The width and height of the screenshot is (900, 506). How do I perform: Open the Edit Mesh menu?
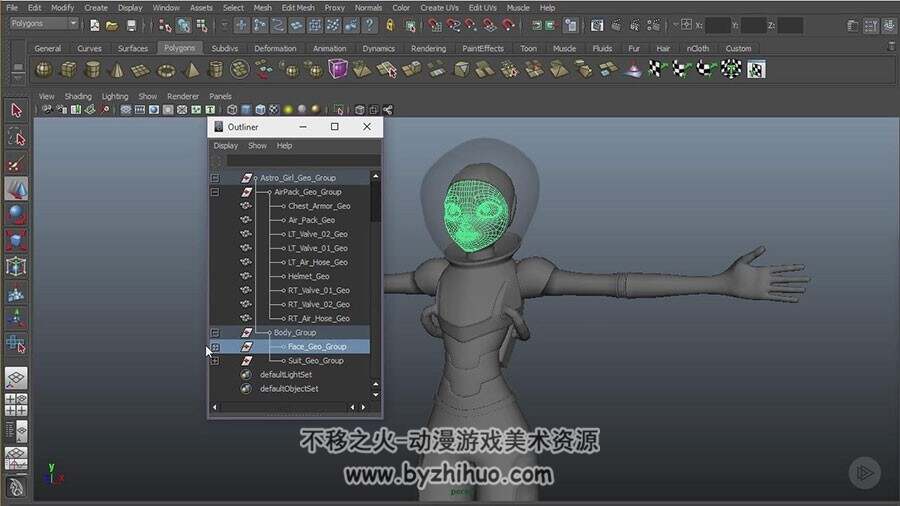[298, 7]
